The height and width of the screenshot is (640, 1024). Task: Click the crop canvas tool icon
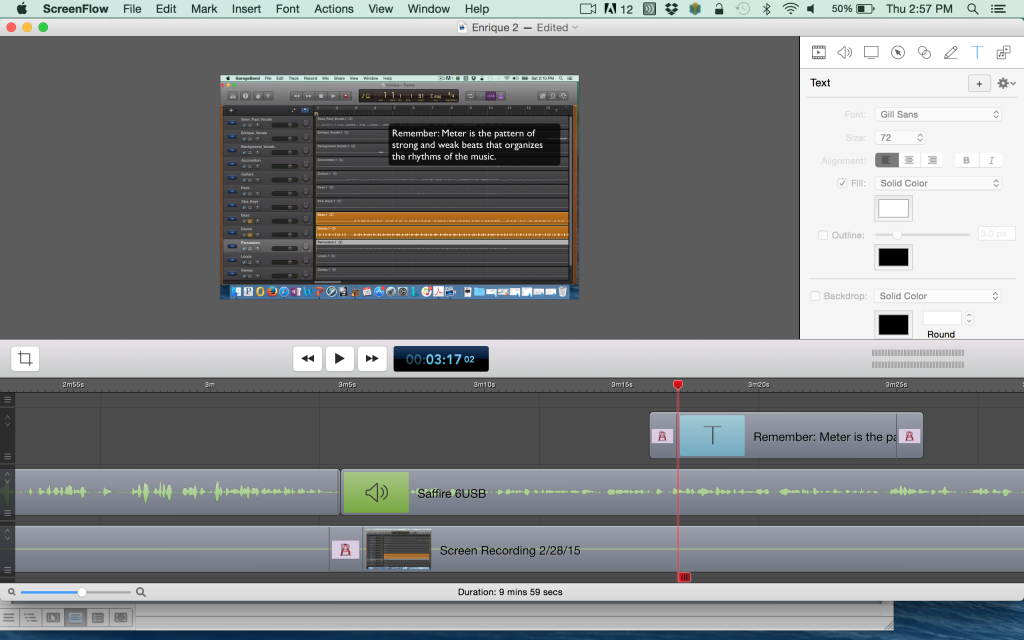click(25, 359)
